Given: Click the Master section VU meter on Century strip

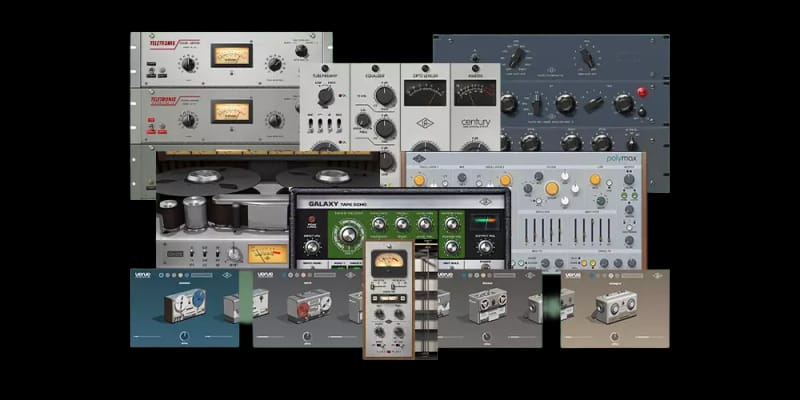Looking at the screenshot, I should [x=475, y=93].
